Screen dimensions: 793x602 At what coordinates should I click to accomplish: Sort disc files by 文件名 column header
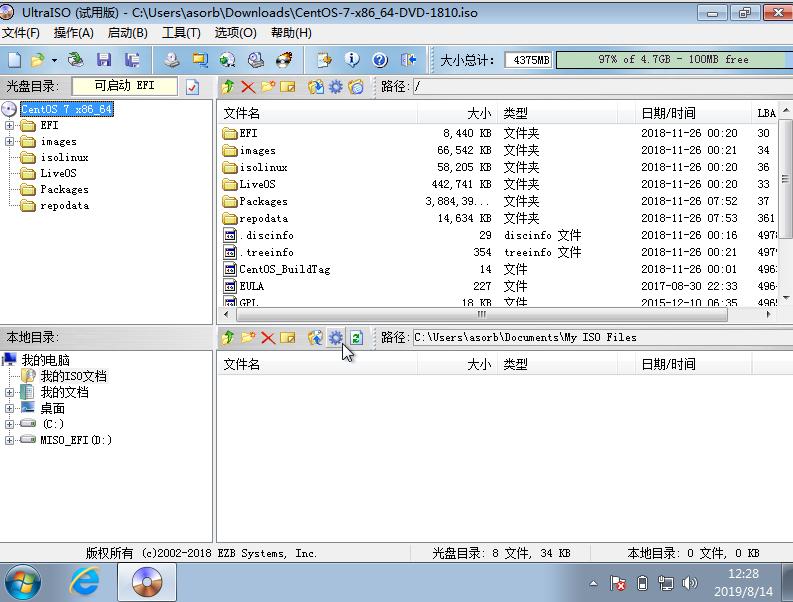pyautogui.click(x=318, y=113)
